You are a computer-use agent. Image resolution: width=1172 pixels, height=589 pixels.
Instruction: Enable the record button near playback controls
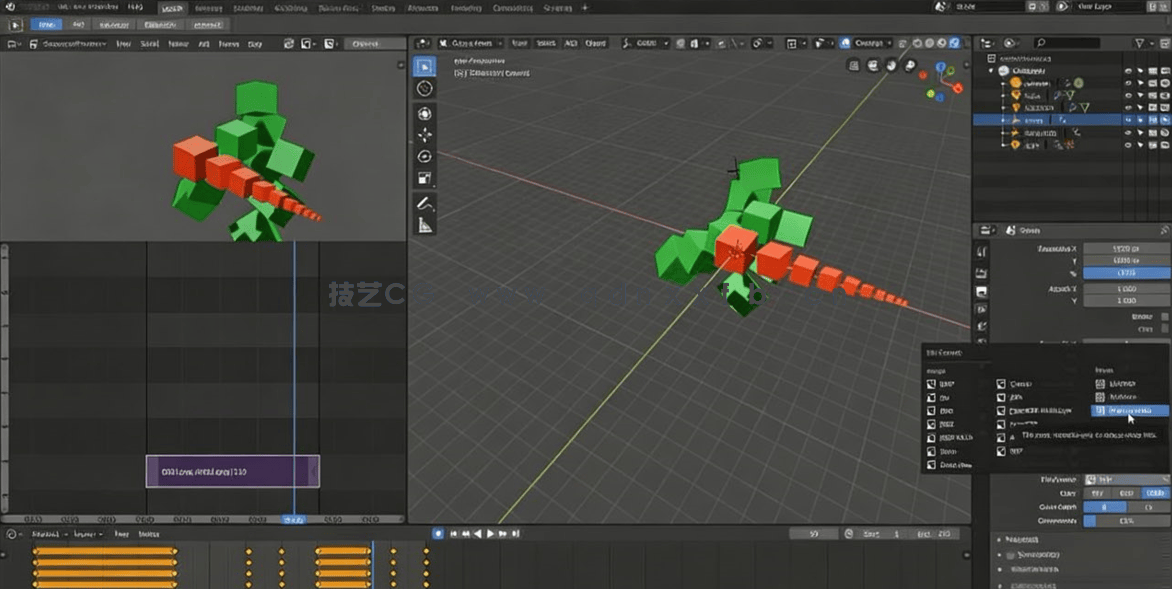point(437,533)
